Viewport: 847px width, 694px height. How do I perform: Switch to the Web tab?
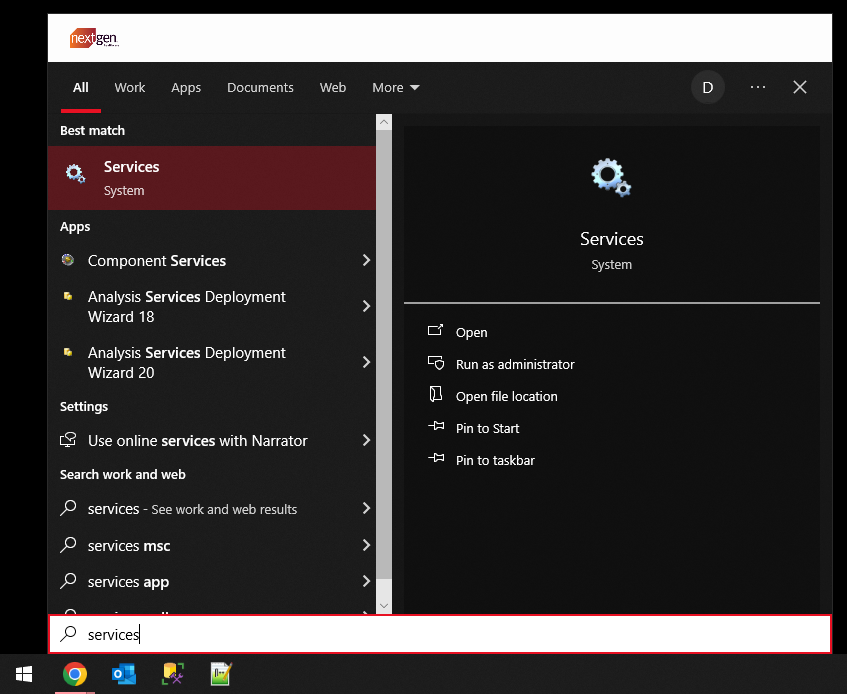[x=333, y=87]
